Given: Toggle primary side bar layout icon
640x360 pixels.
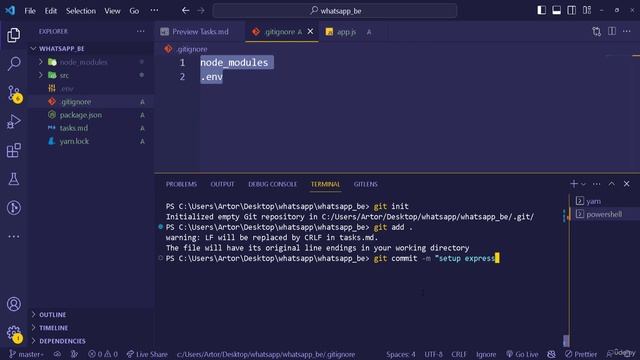Looking at the screenshot, I should (541, 11).
